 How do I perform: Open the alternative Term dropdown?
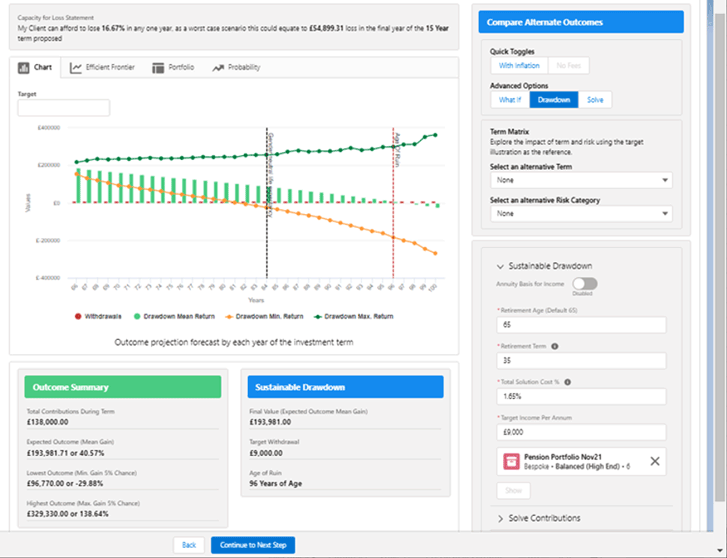pos(581,180)
